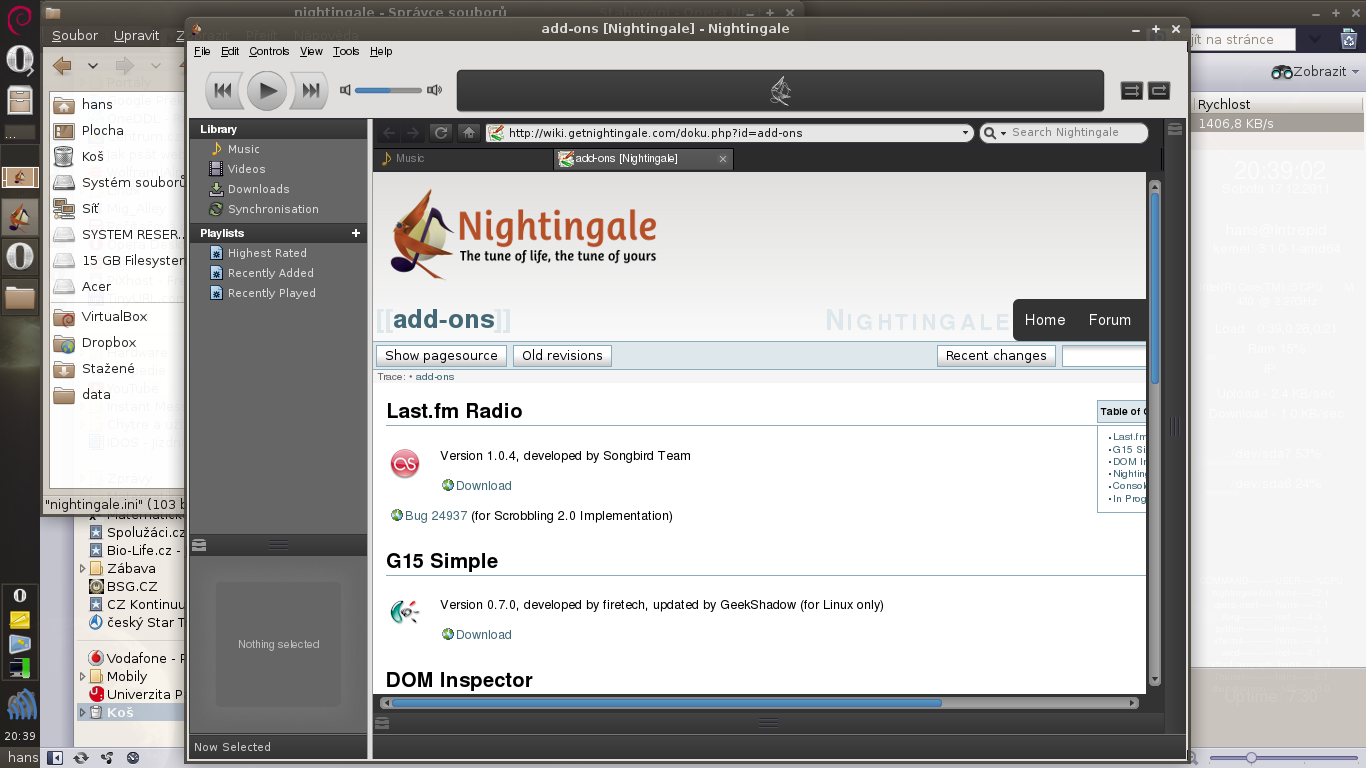Click the G15 Simple add-on icon
Screen dimensions: 1366x768
pos(405,611)
